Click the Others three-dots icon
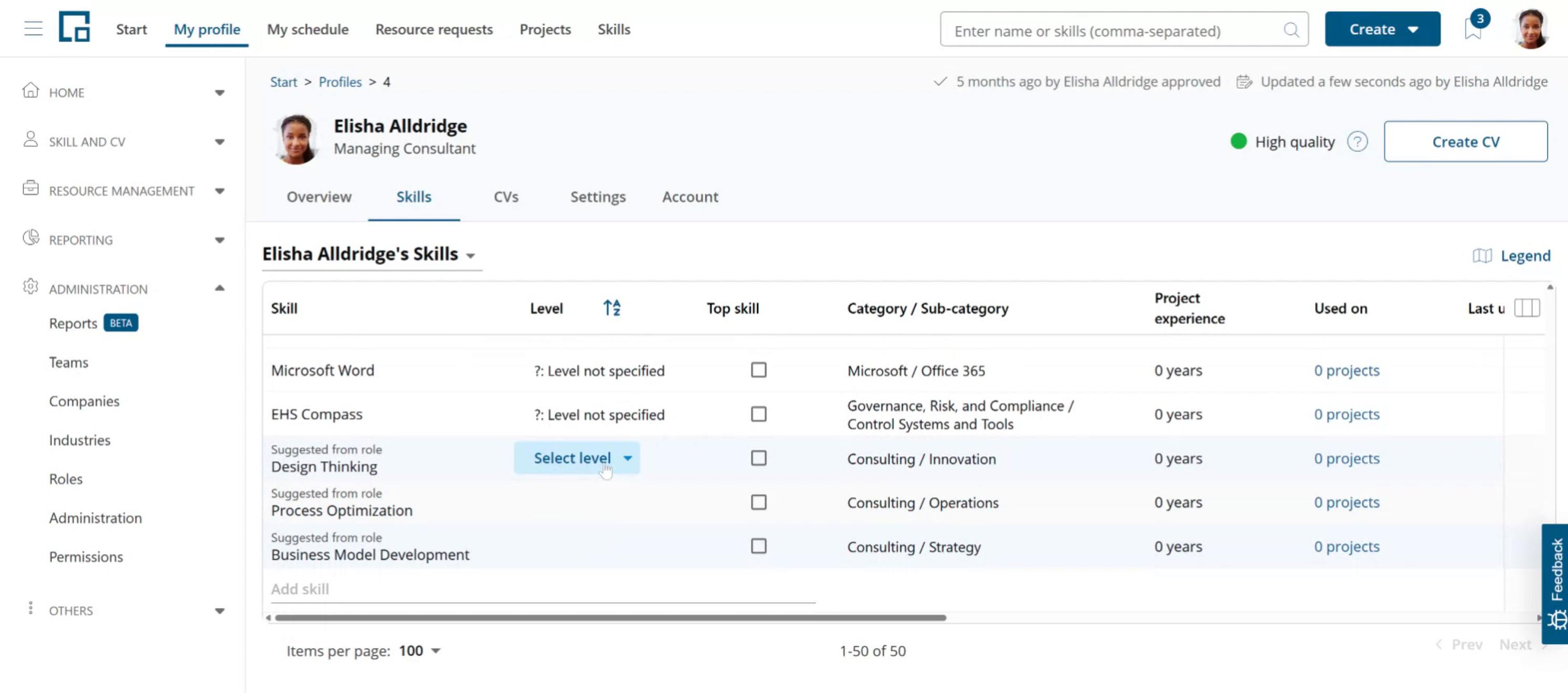This screenshot has height=693, width=1568. point(30,609)
